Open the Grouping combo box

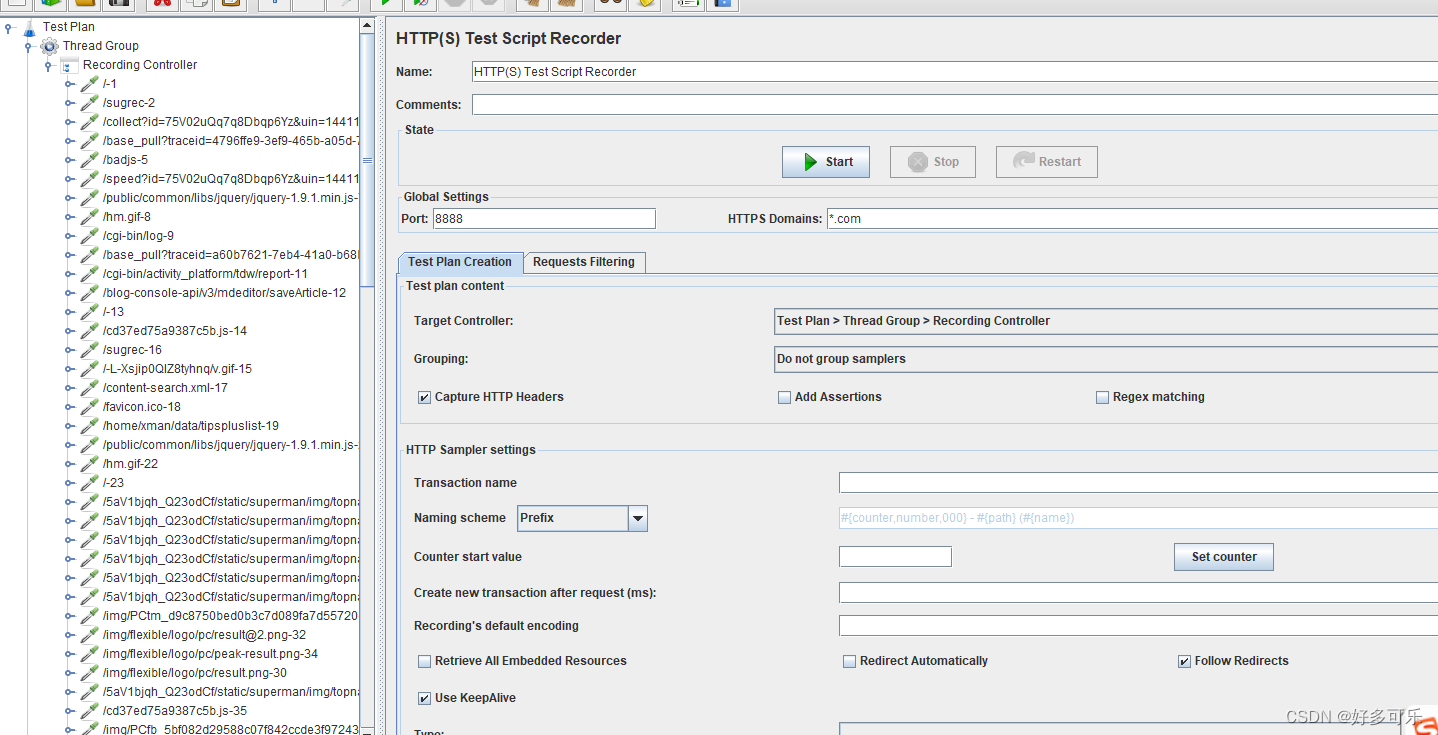tap(1106, 359)
